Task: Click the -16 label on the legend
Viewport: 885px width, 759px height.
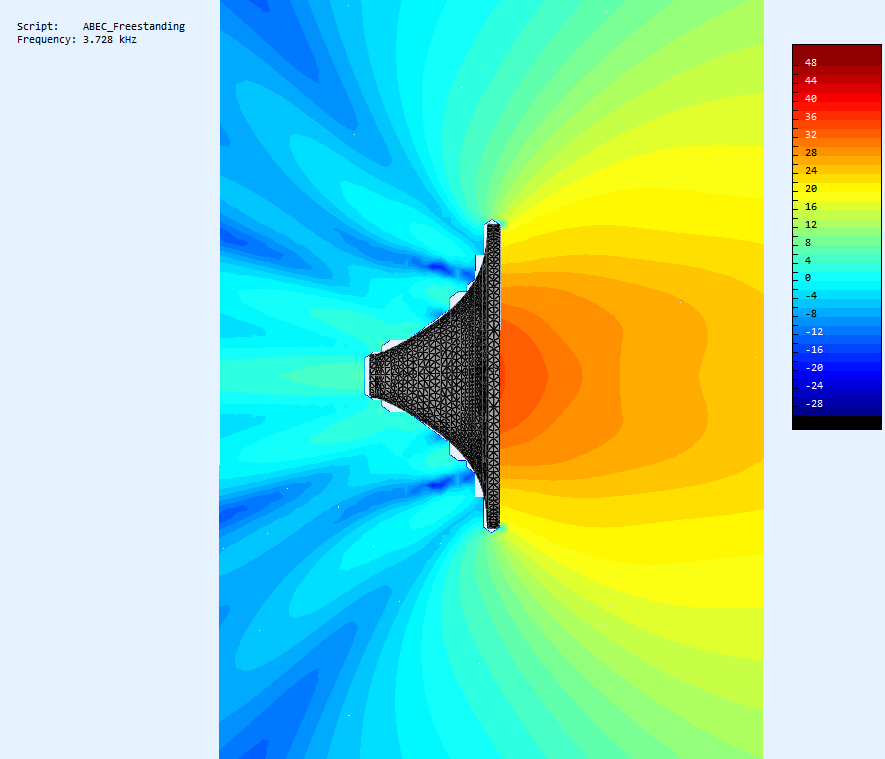Action: tap(814, 350)
